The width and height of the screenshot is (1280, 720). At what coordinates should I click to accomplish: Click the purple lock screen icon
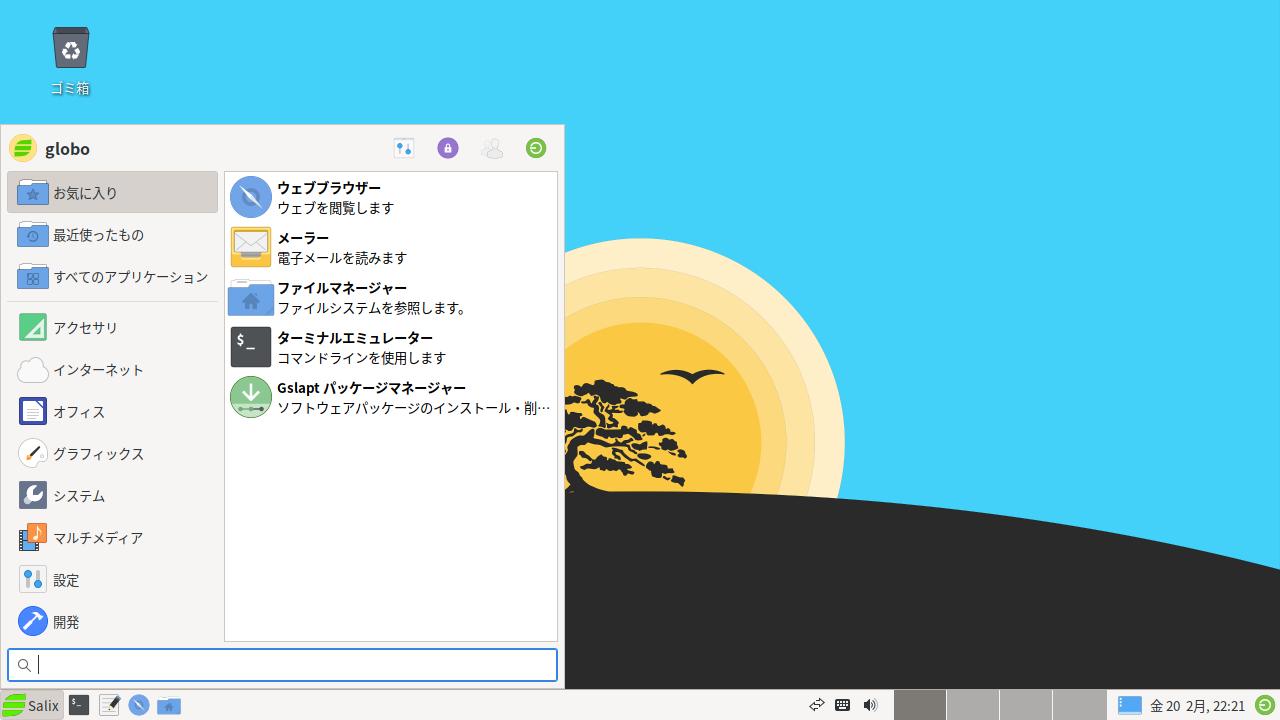448,148
